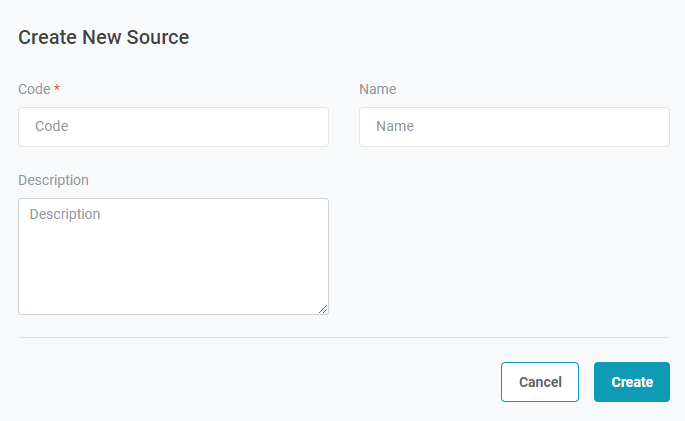The height and width of the screenshot is (421, 685).
Task: Click the red required asterisk beside Code
Action: [x=57, y=89]
